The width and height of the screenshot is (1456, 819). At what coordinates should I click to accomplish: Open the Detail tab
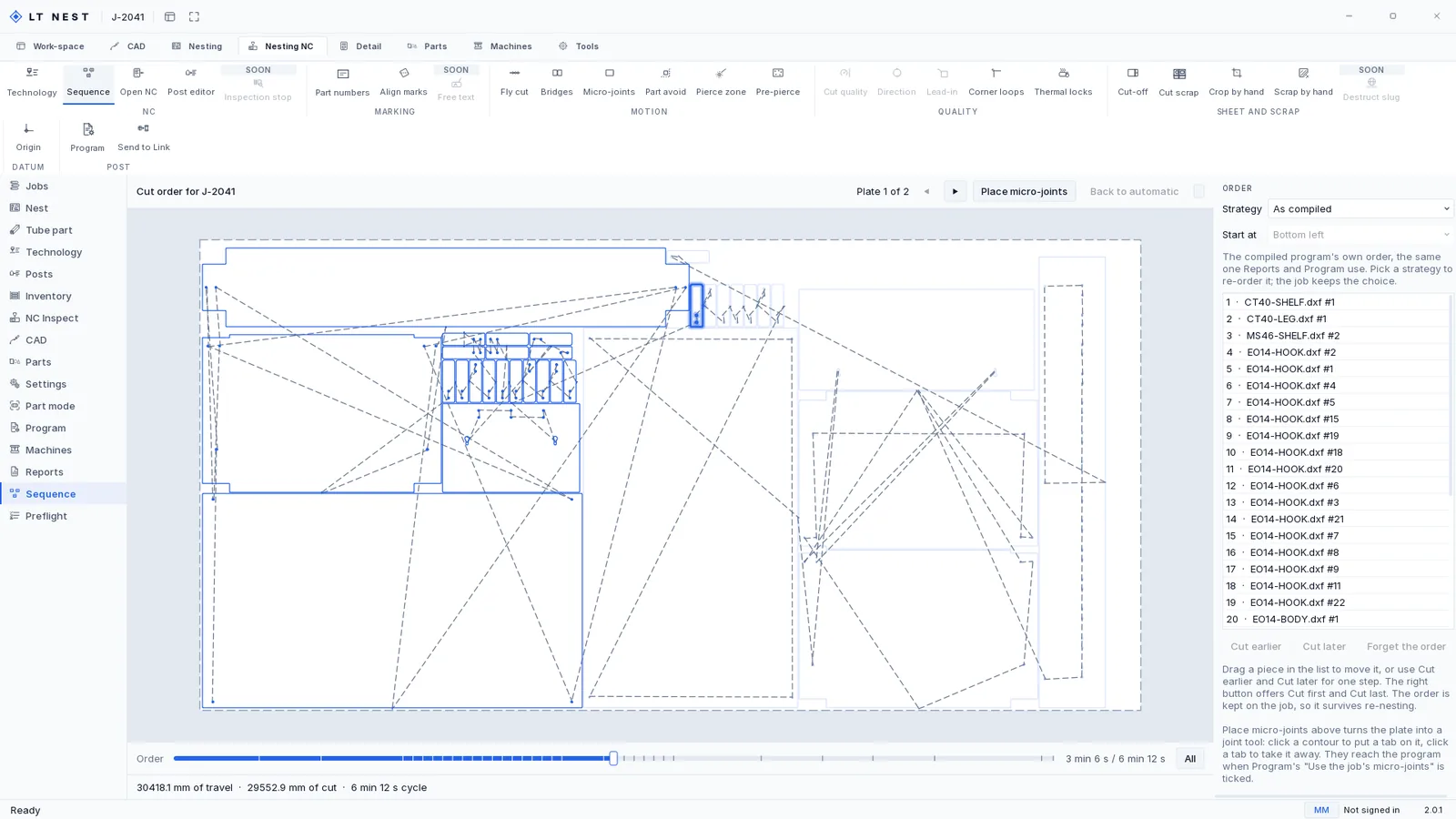360,46
